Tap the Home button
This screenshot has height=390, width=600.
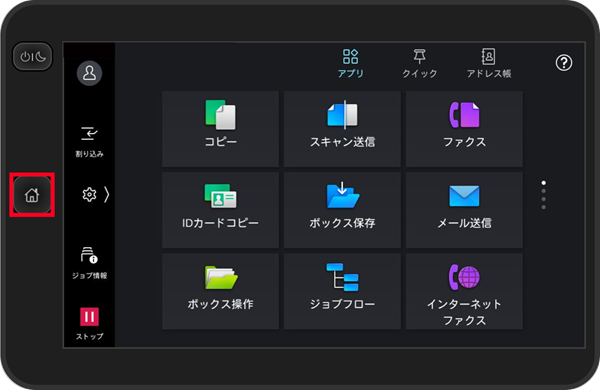pyautogui.click(x=32, y=195)
